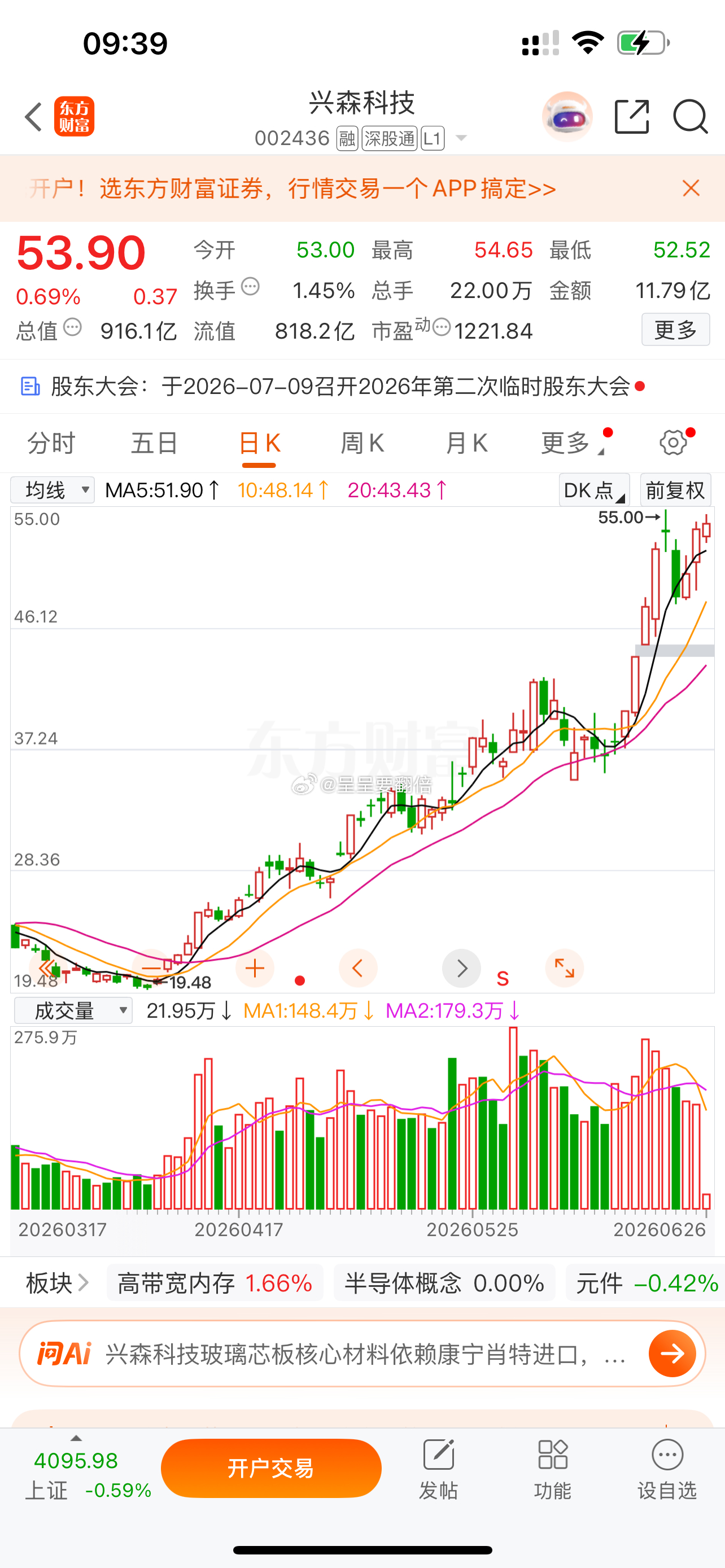Open 股东大会 announcement text
This screenshot has width=725, height=1568.
point(340,387)
